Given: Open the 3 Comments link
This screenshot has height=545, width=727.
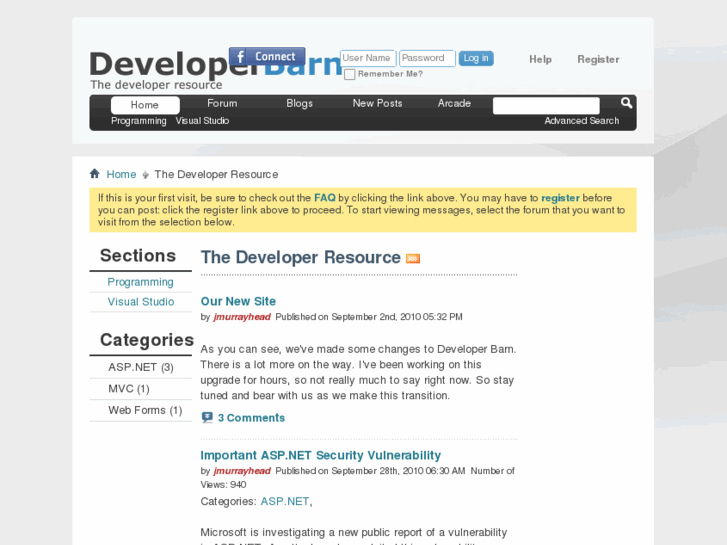Looking at the screenshot, I should [251, 418].
